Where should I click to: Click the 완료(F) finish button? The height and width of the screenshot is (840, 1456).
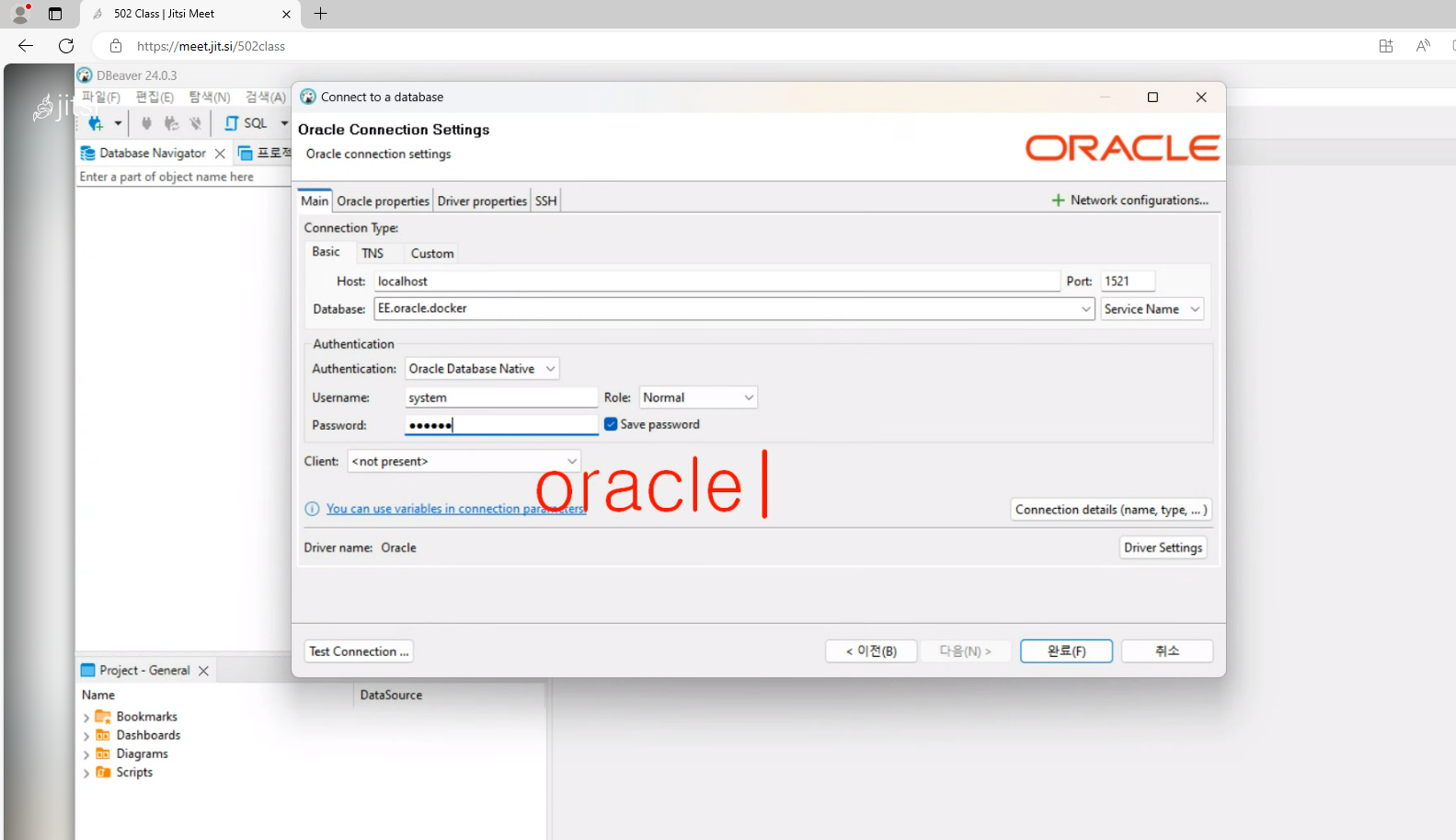pyautogui.click(x=1067, y=651)
